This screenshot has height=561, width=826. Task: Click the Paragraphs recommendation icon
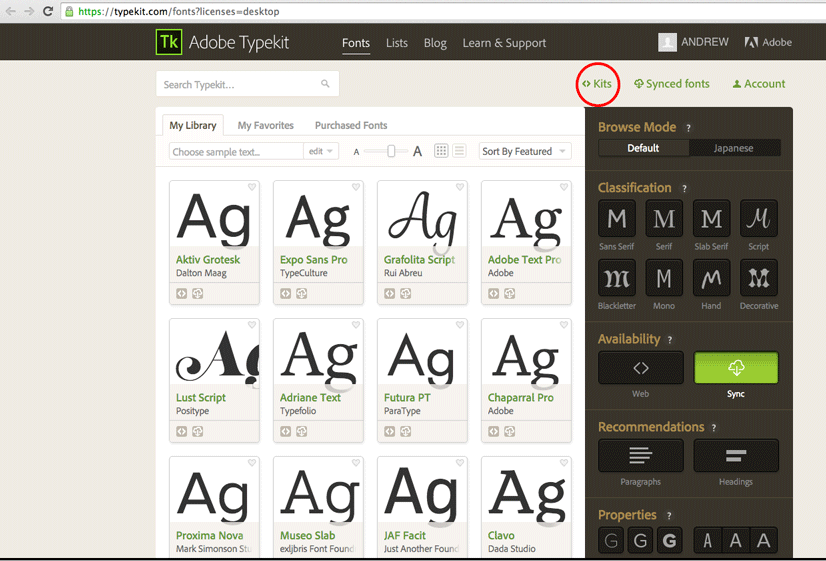pyautogui.click(x=640, y=456)
